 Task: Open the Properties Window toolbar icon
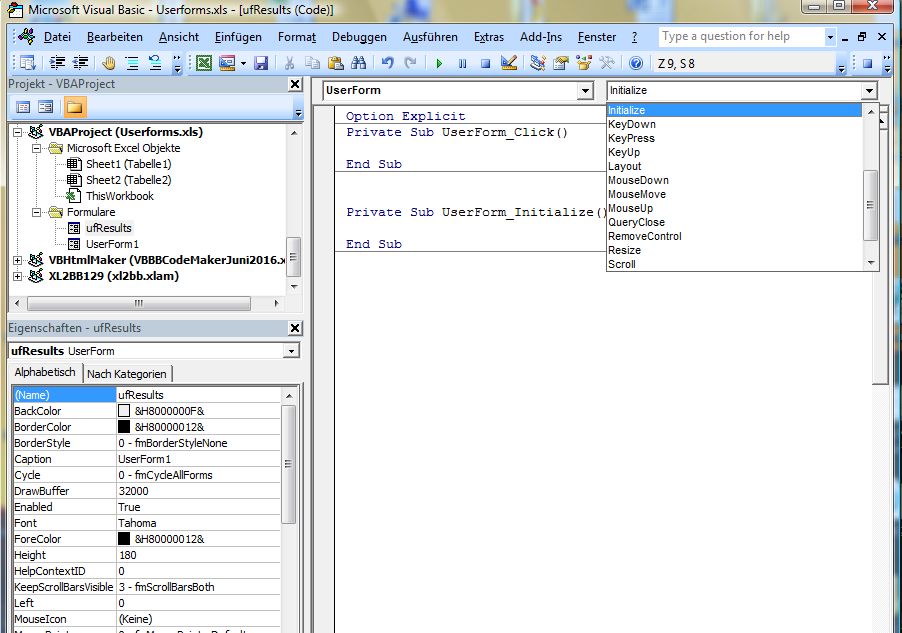tap(560, 63)
